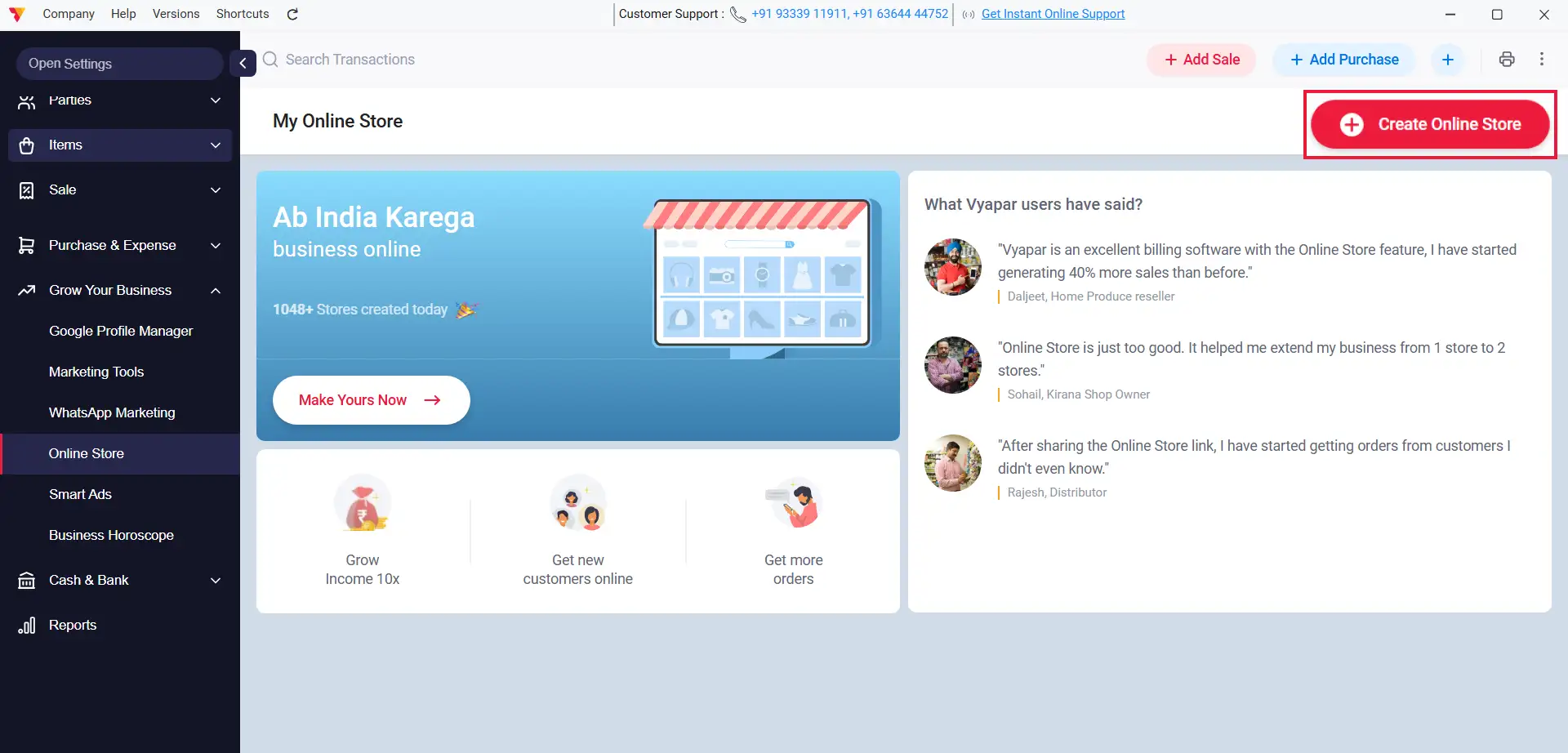Click the Daljeet, Home Produce reseller caption
This screenshot has width=1568, height=753.
pos(1091,296)
